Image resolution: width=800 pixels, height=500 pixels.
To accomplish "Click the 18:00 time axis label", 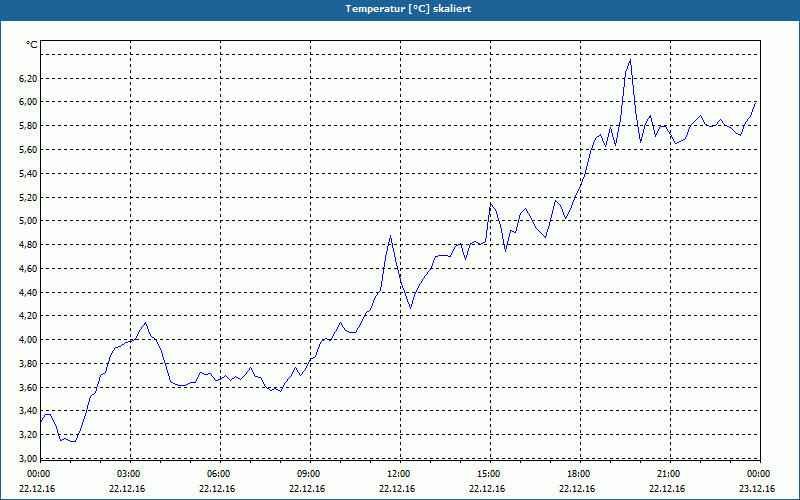I will [x=581, y=474].
